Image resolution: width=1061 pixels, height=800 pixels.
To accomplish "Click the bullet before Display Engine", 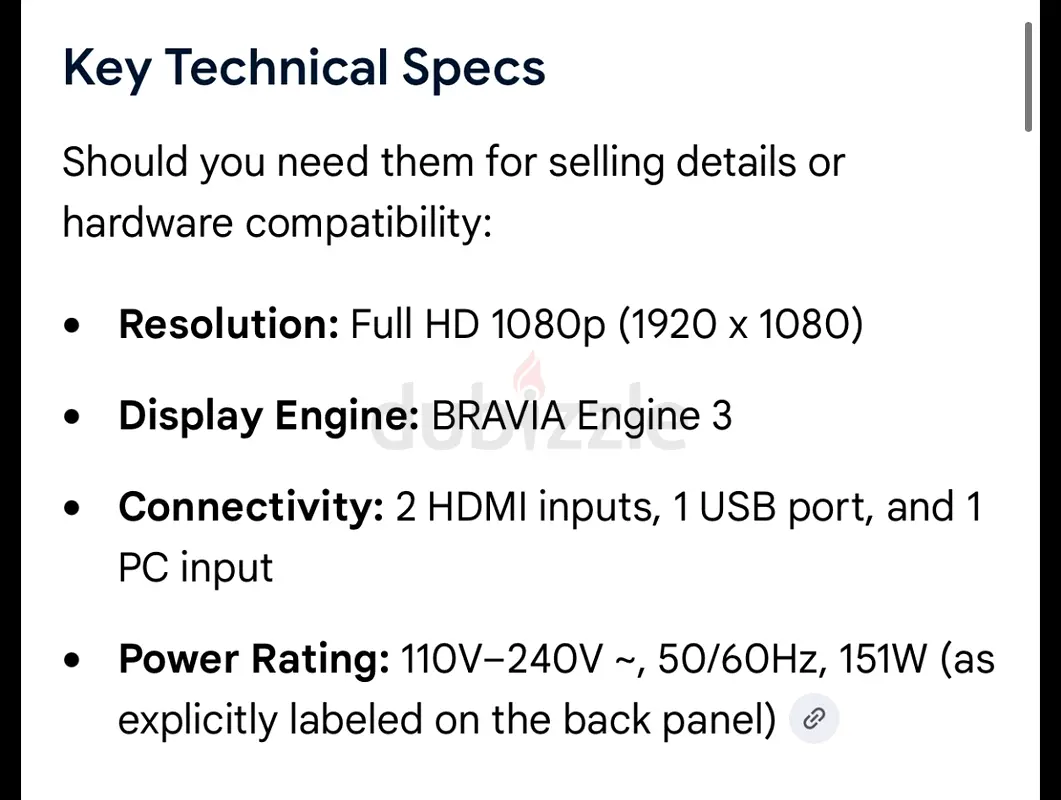I will coord(72,416).
